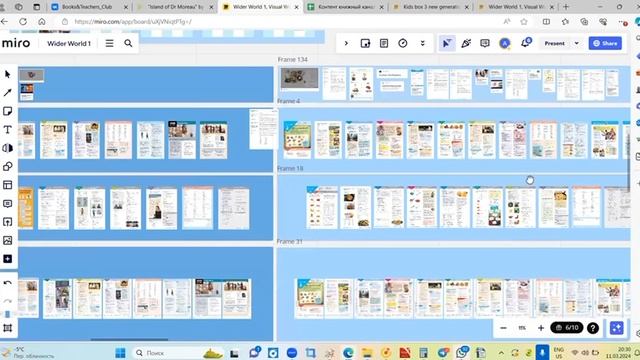
Task: Open the sticky capture tool in top toolbar
Action: [x=365, y=43]
